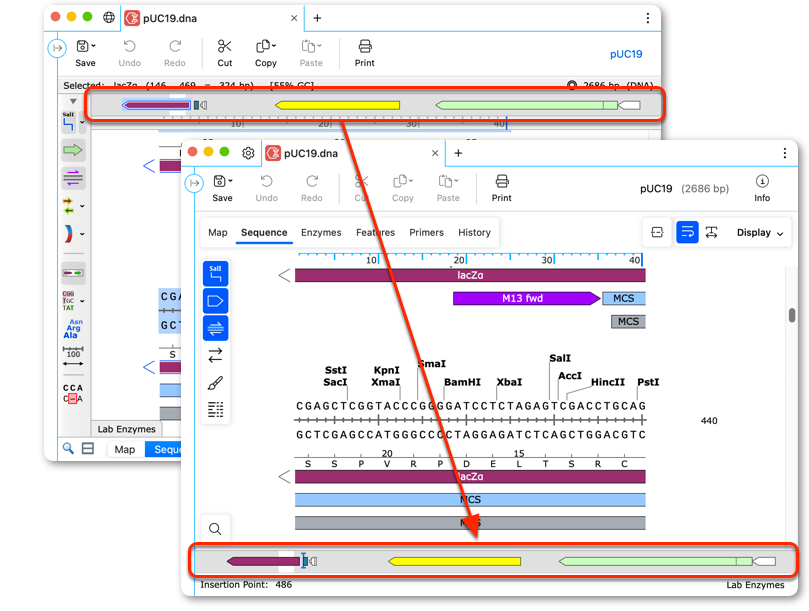Open Info panel in front window
809x611 pixels.
pyautogui.click(x=762, y=188)
